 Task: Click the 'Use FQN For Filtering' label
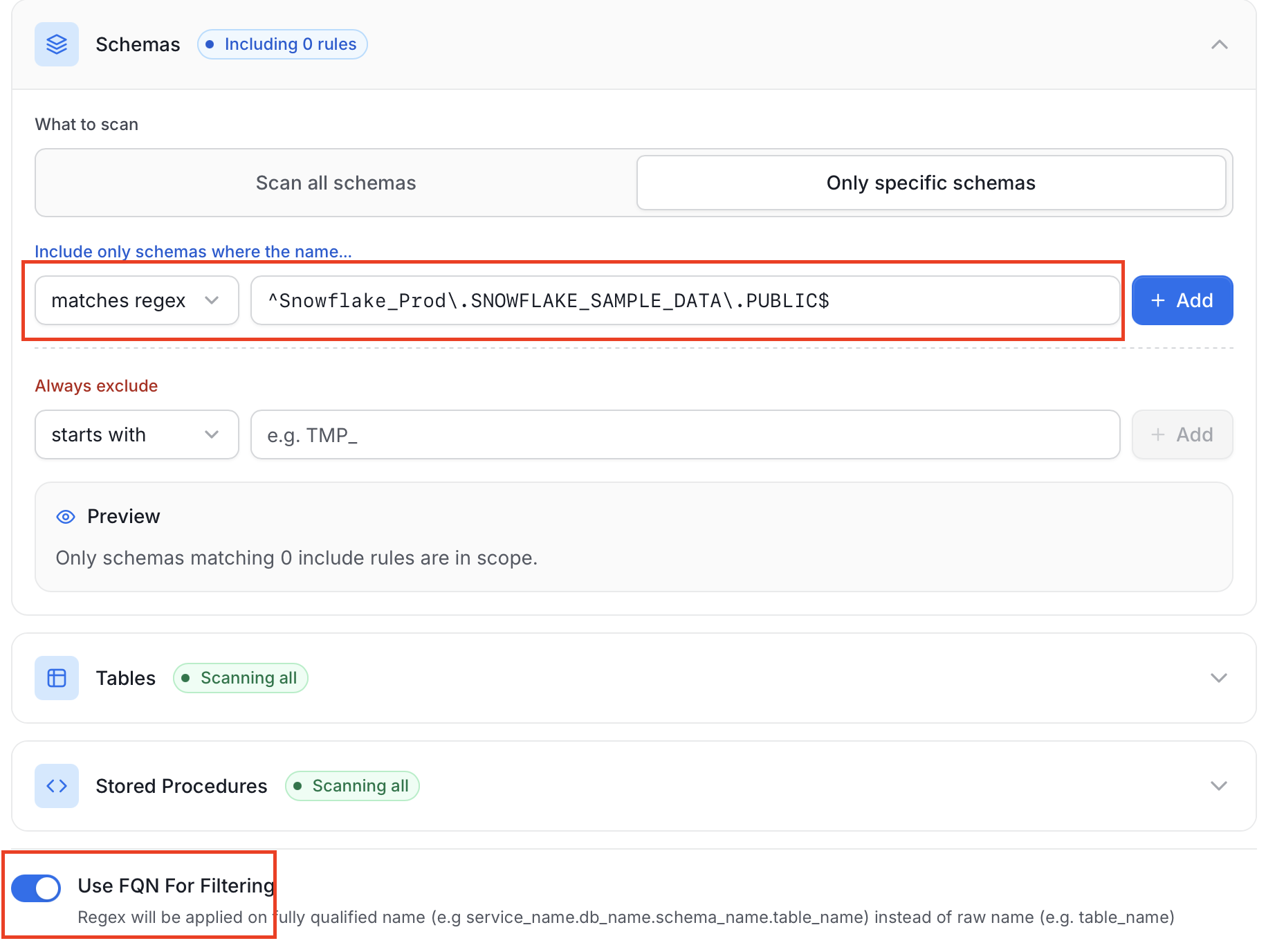(176, 886)
